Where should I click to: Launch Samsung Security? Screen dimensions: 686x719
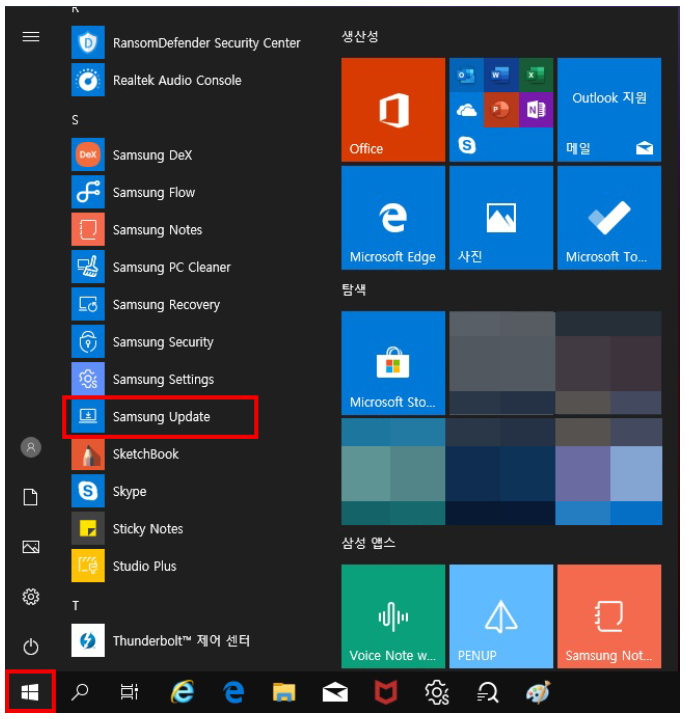[143, 342]
